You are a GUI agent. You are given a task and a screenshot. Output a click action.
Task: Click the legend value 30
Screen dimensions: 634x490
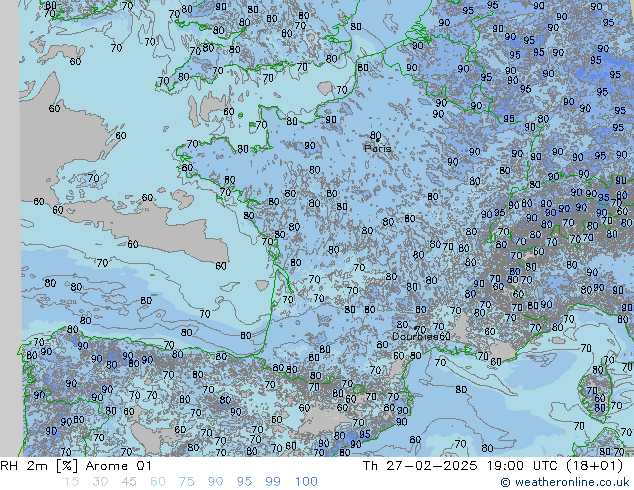tap(100, 482)
